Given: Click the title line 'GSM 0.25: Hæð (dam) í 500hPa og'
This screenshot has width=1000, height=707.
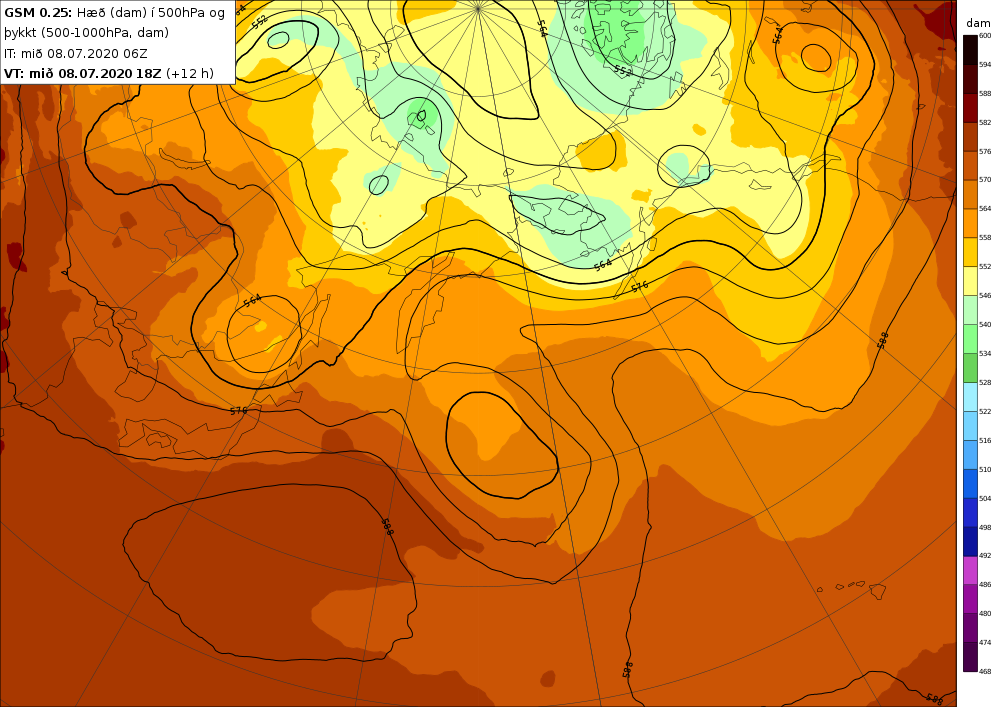Looking at the screenshot, I should pos(115,12).
